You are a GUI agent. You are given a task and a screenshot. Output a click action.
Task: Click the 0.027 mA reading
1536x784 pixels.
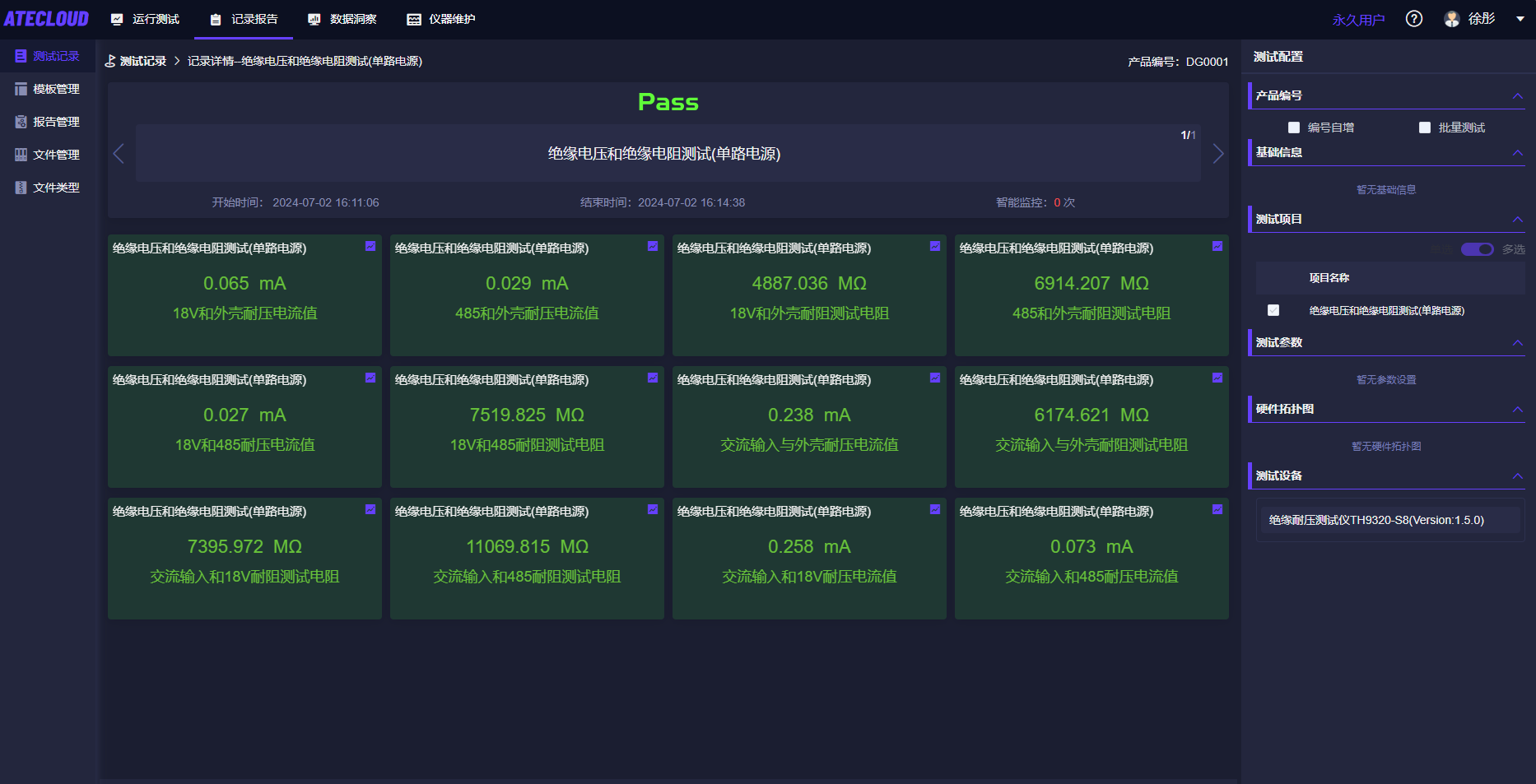click(x=244, y=415)
